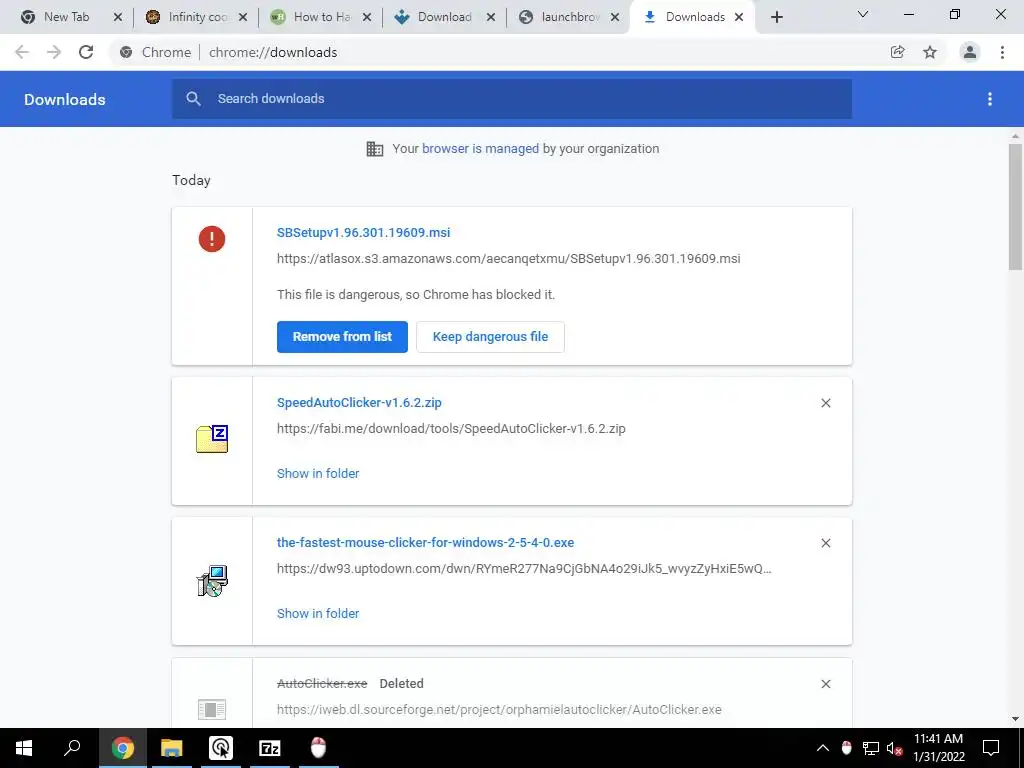
Task: Open the Chrome profile avatar menu
Action: coord(970,52)
